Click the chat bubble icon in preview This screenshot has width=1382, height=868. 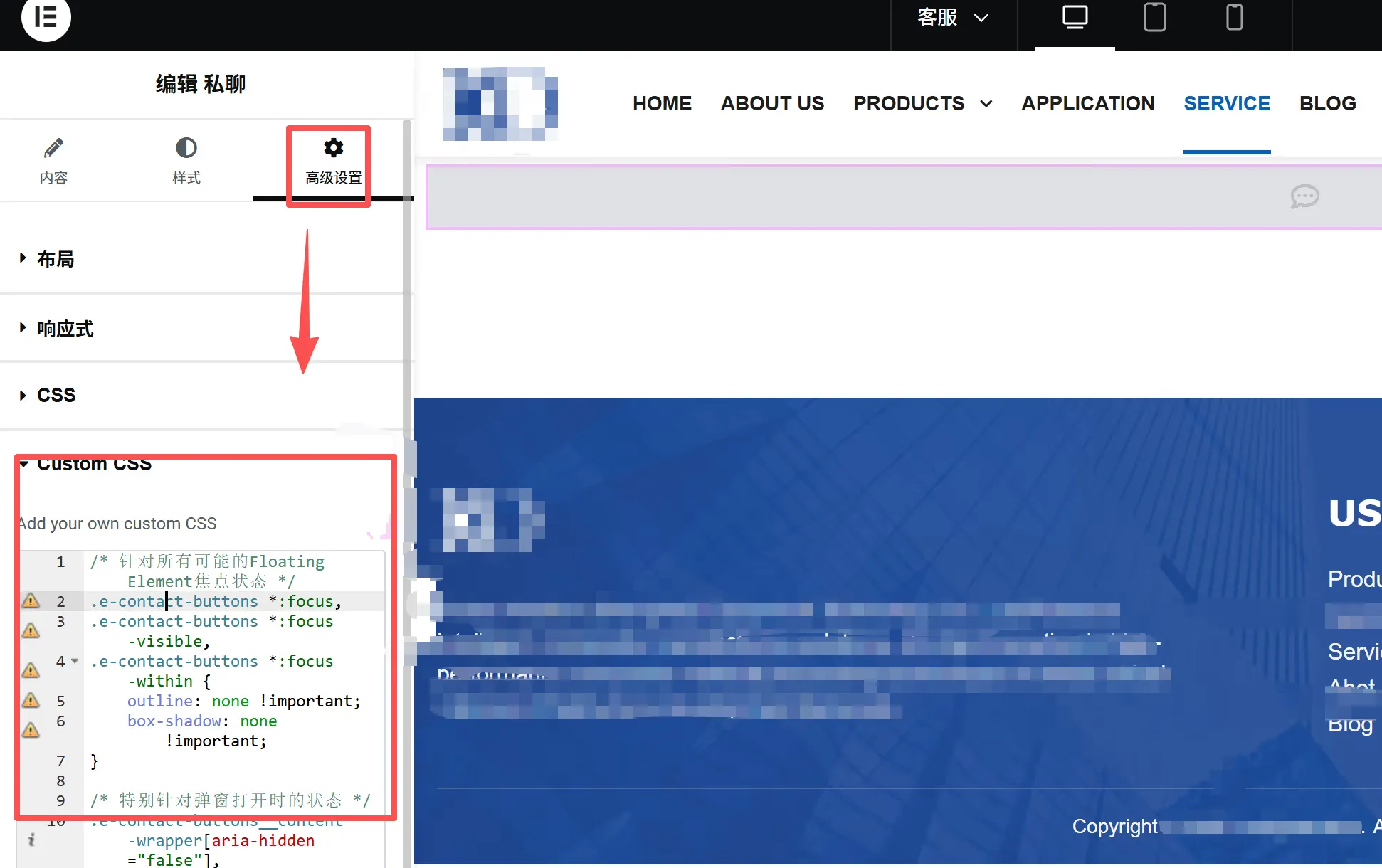tap(1304, 196)
